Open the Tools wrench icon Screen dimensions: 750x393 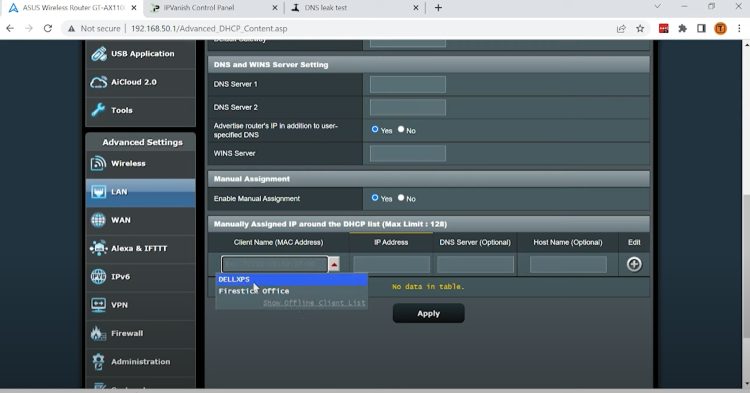(98, 110)
